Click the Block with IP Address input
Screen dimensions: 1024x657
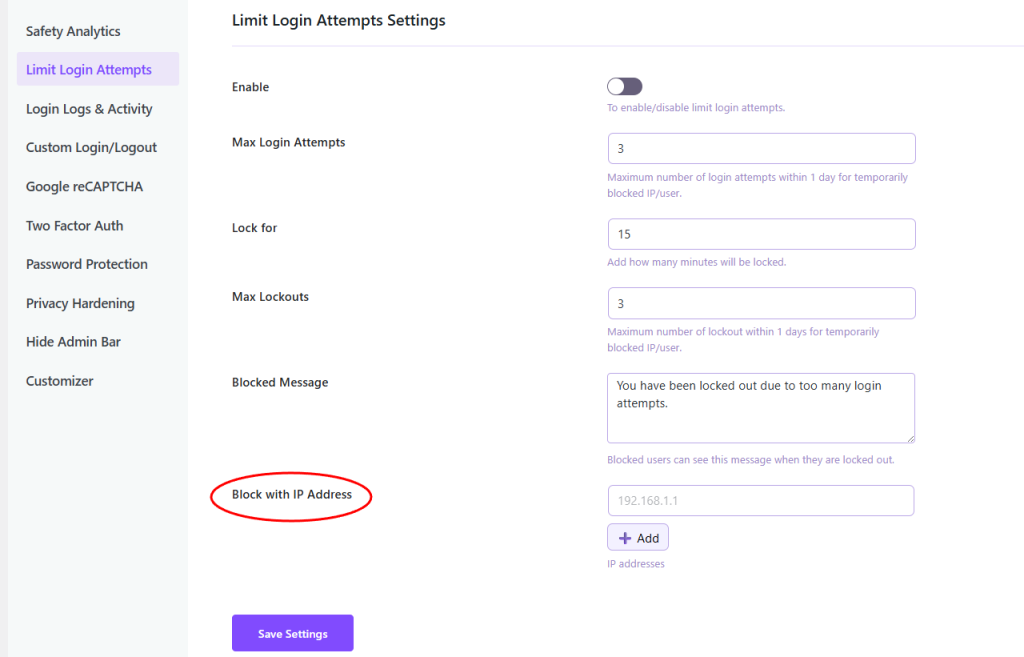(761, 500)
